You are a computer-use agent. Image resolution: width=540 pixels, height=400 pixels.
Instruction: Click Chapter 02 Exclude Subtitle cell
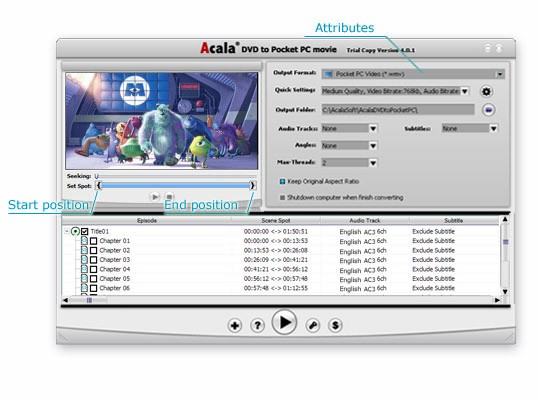(x=433, y=250)
